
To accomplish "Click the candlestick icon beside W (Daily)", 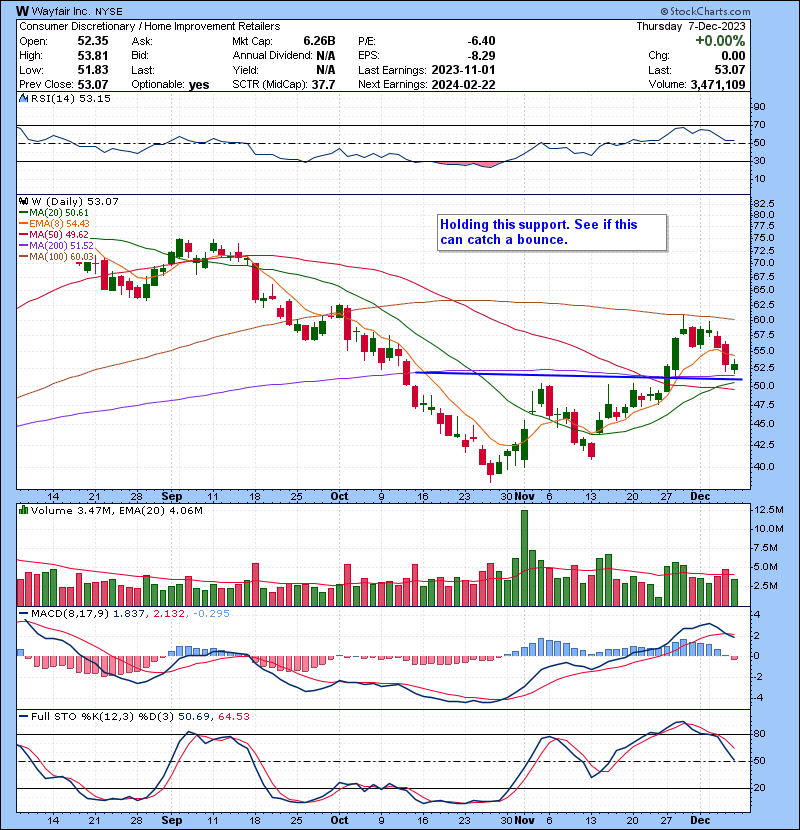I will click(23, 201).
